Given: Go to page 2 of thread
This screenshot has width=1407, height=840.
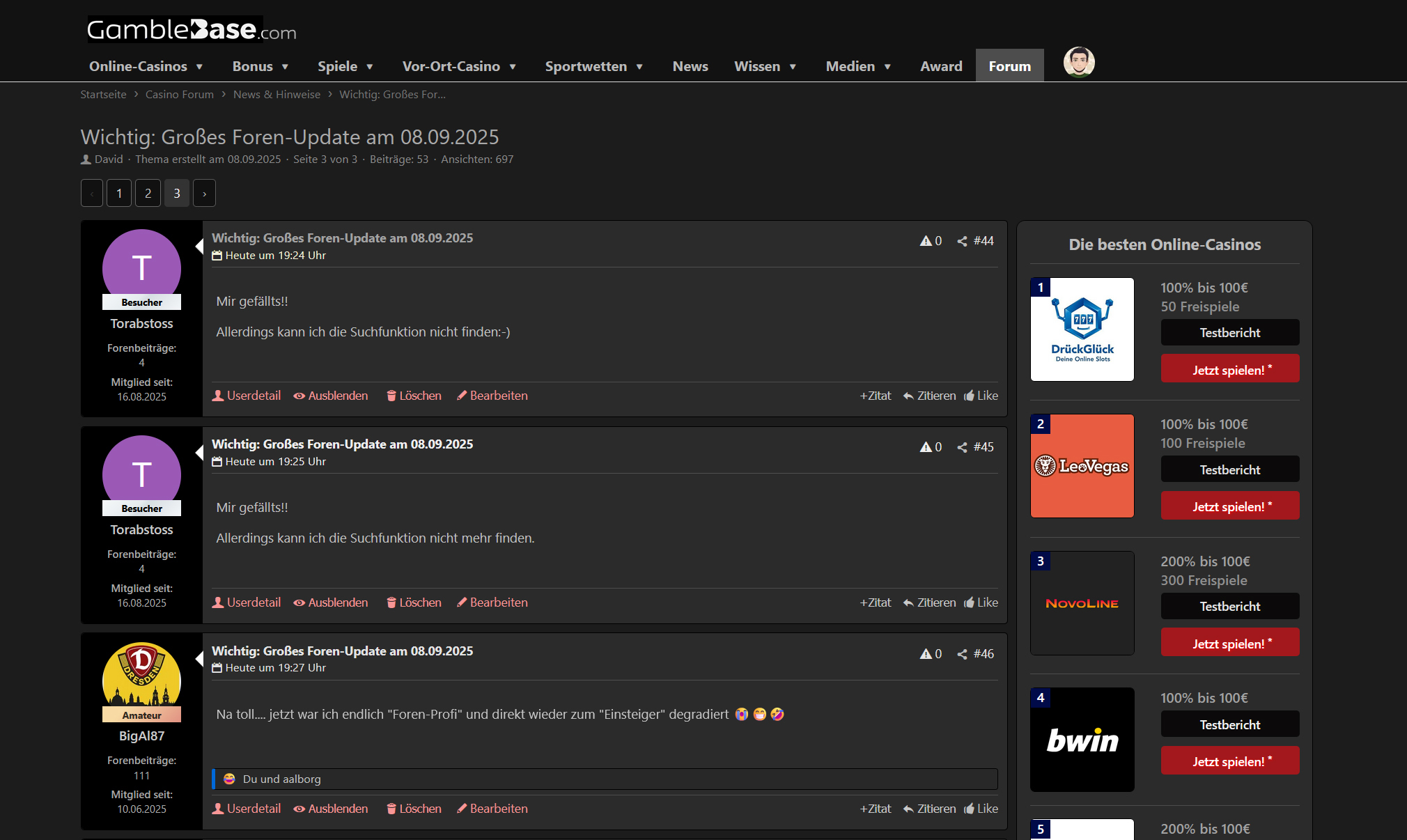Looking at the screenshot, I should coord(148,194).
